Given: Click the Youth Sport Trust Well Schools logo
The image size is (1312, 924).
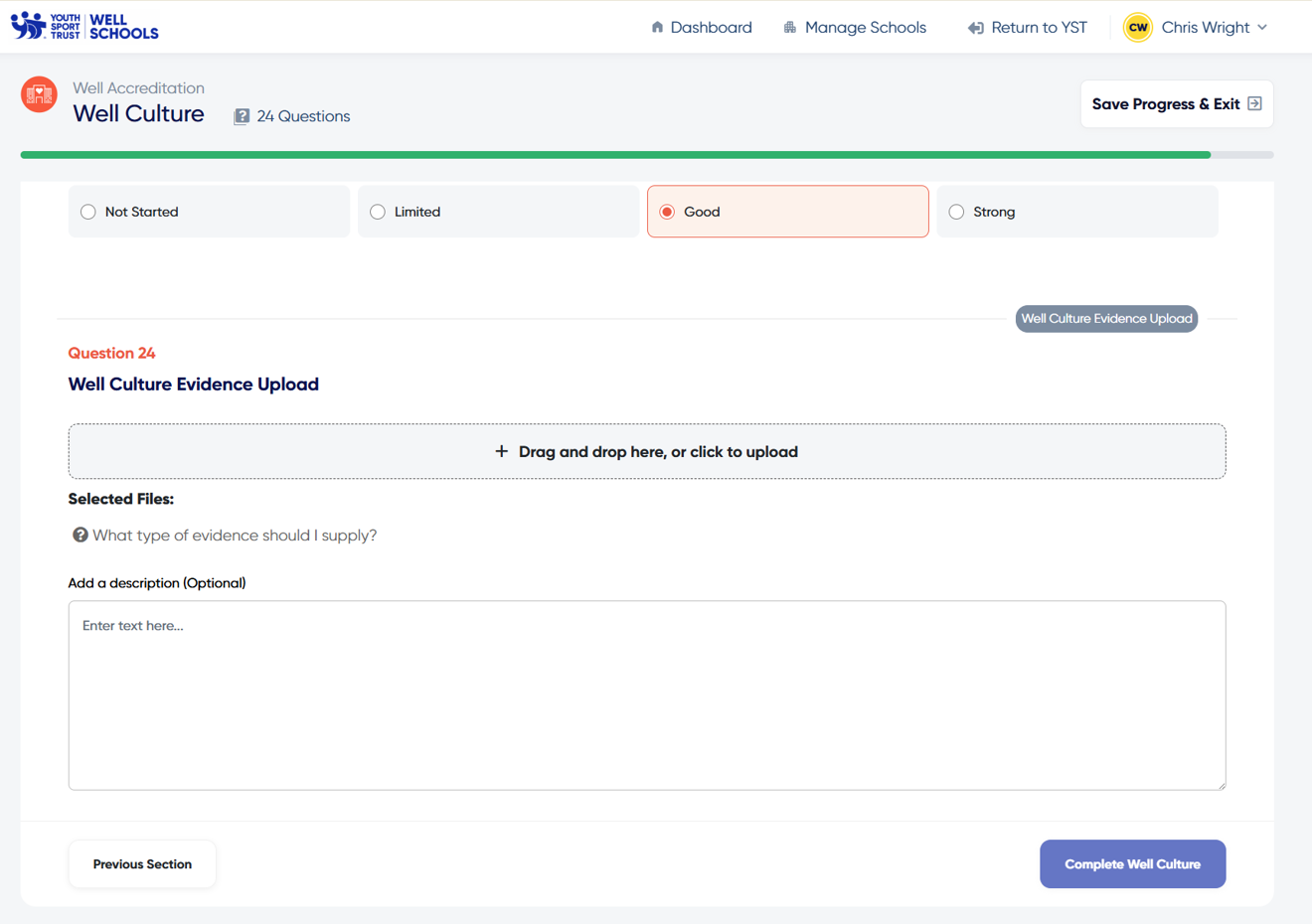Looking at the screenshot, I should [x=84, y=27].
